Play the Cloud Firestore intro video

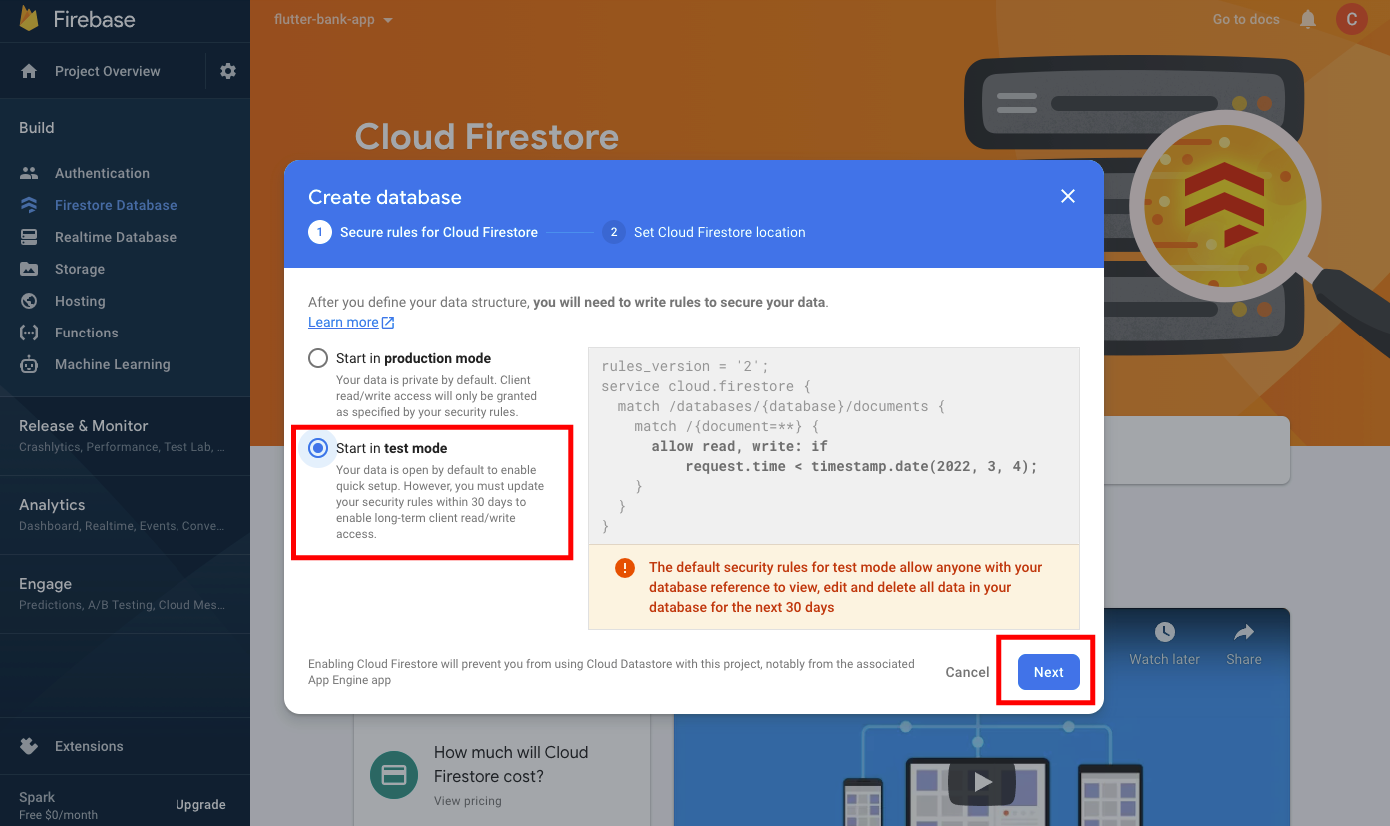(x=982, y=782)
